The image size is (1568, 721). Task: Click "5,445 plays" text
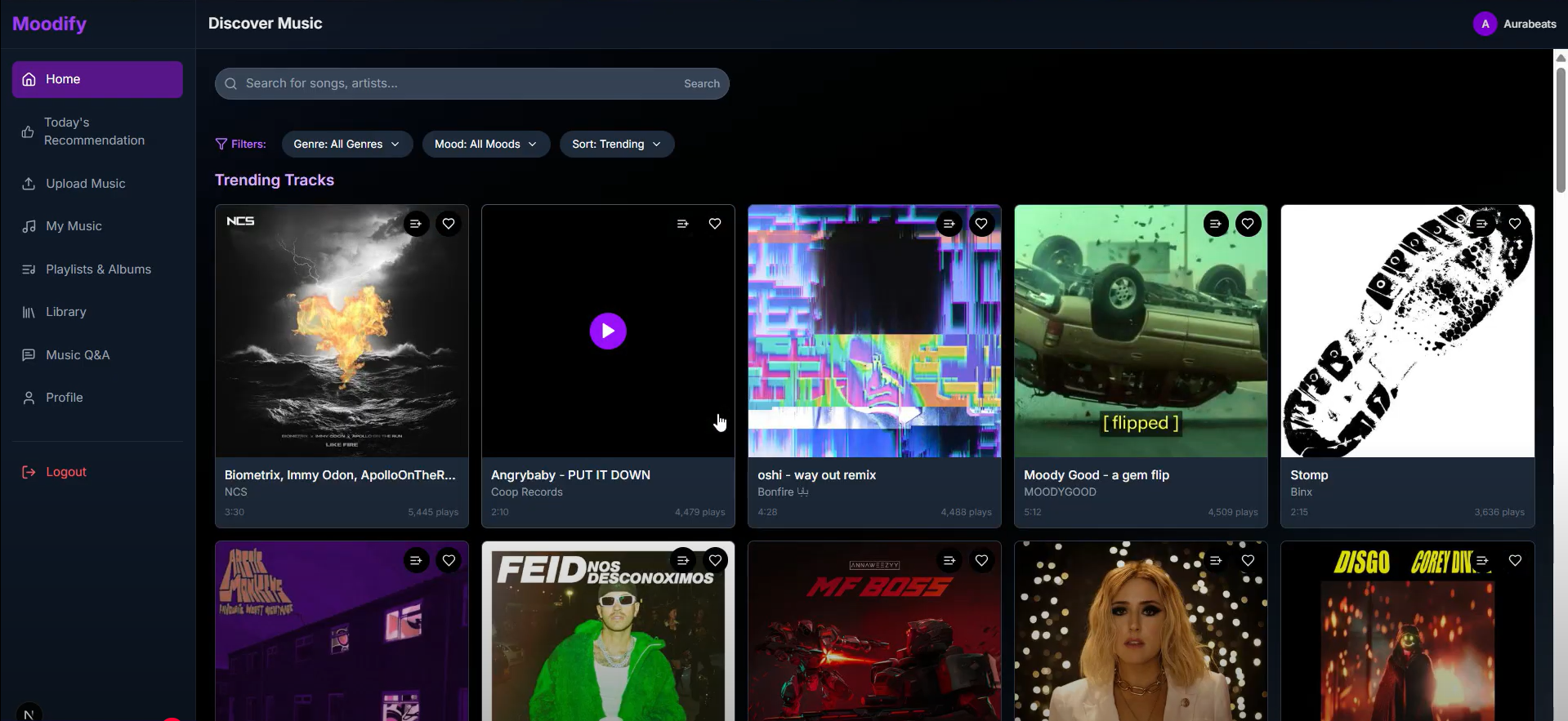(433, 512)
